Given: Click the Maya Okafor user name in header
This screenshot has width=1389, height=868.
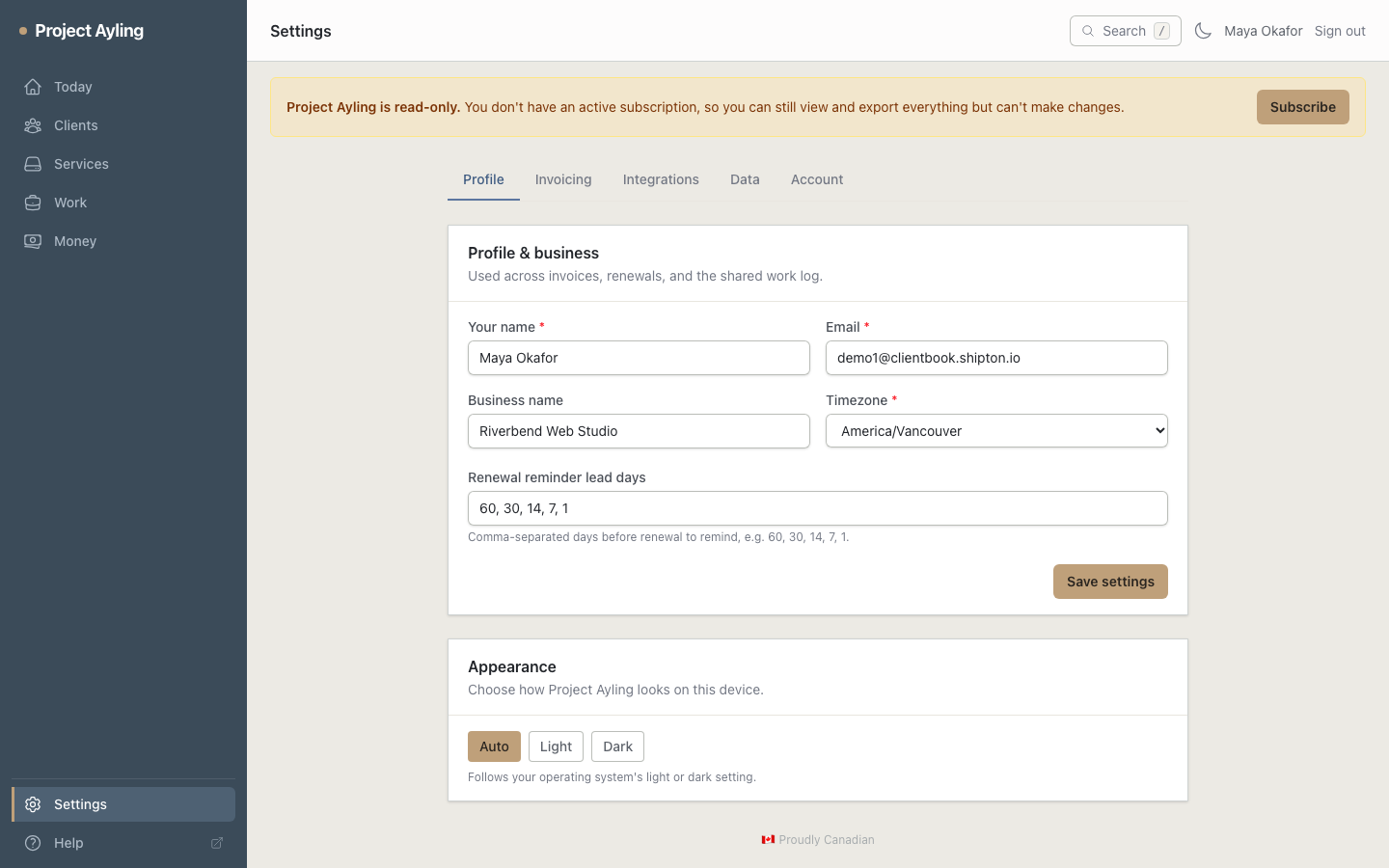Looking at the screenshot, I should 1263,31.
